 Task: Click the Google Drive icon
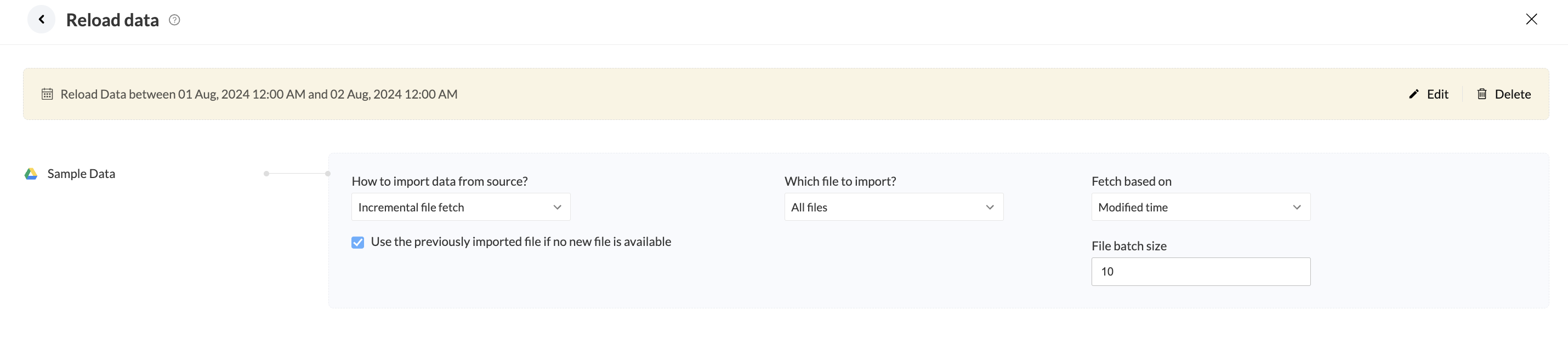(31, 174)
